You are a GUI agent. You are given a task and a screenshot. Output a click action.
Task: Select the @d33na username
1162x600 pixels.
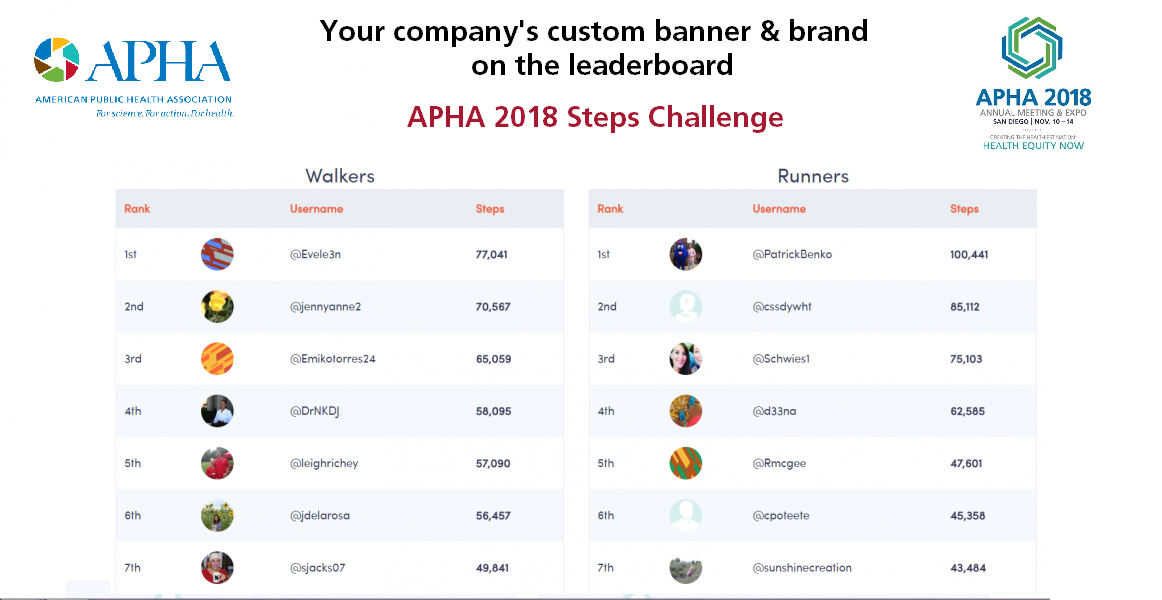[x=775, y=411]
